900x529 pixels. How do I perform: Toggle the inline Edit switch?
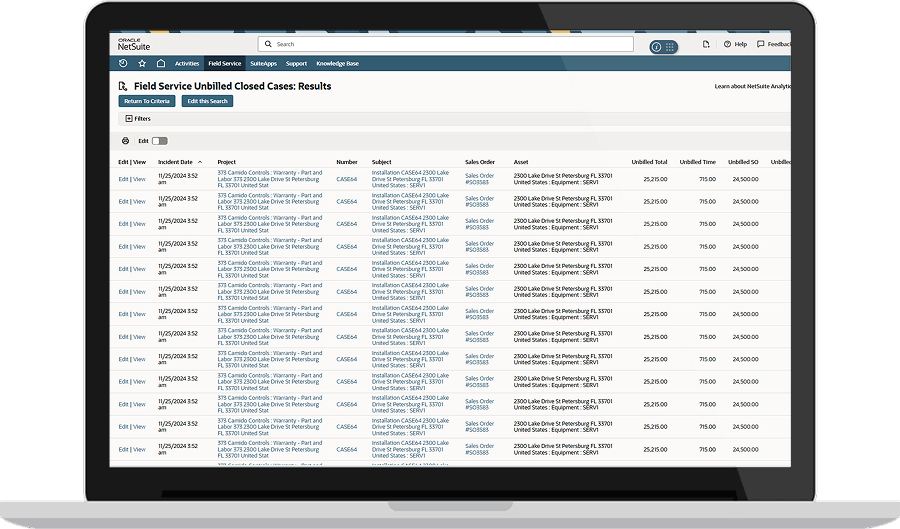coord(160,141)
